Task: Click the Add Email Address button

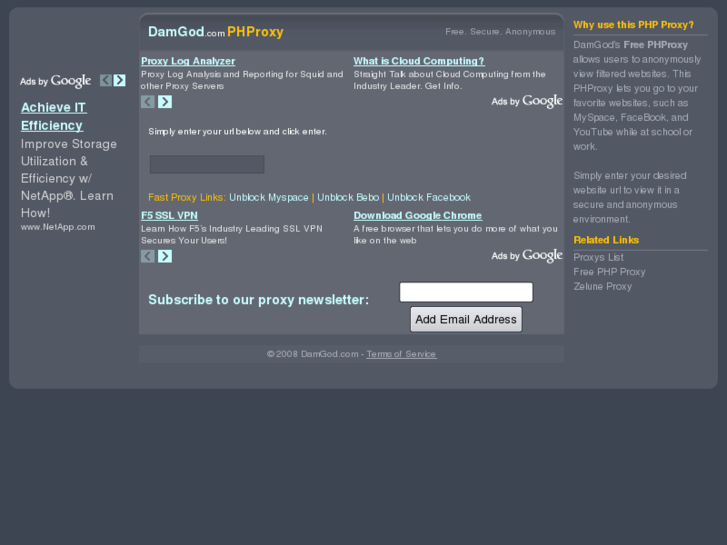Action: pyautogui.click(x=466, y=319)
